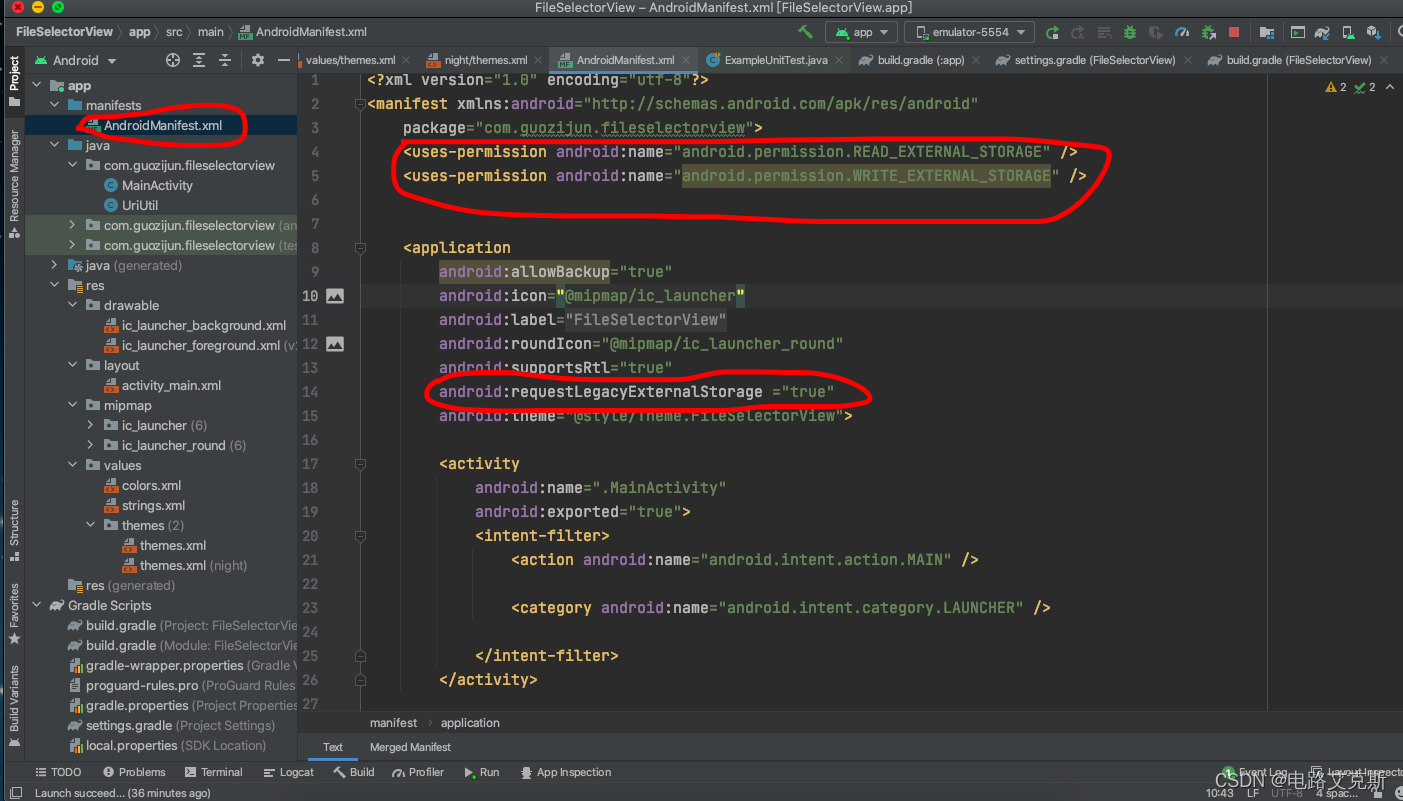Toggle the Structure tool window
The height and width of the screenshot is (801, 1403).
(x=14, y=530)
